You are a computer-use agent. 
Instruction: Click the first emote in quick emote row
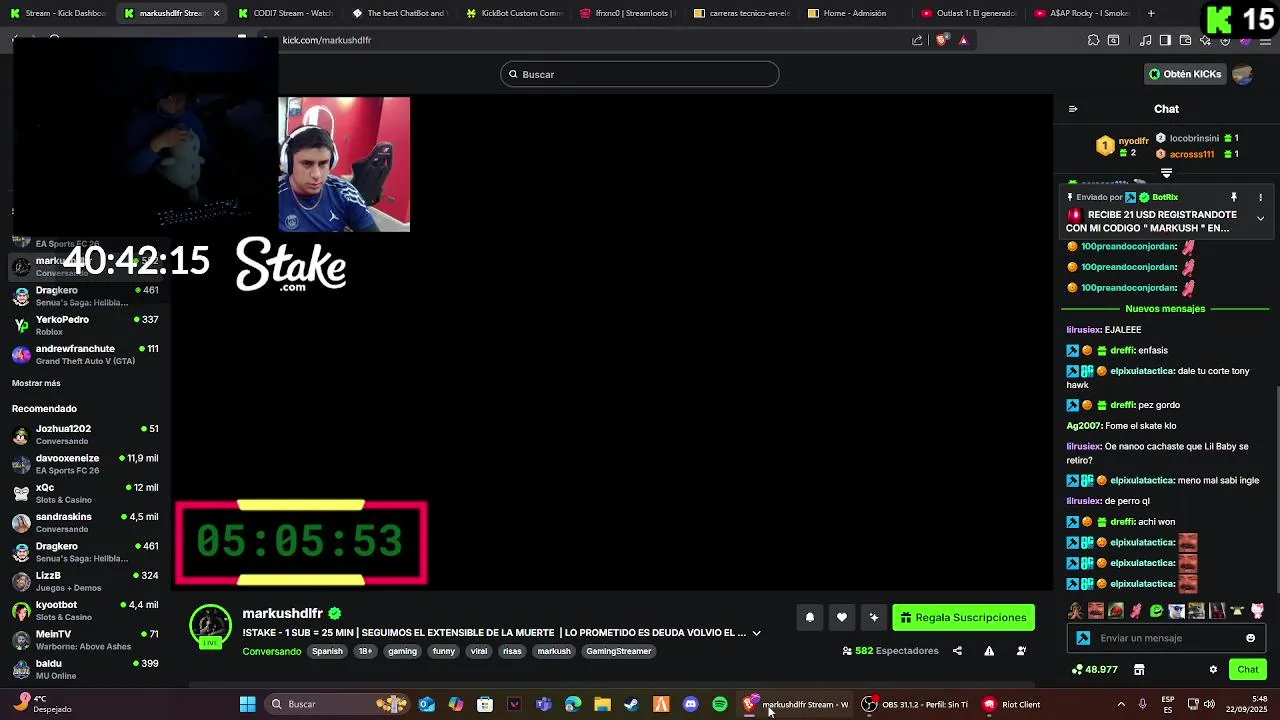point(1075,610)
